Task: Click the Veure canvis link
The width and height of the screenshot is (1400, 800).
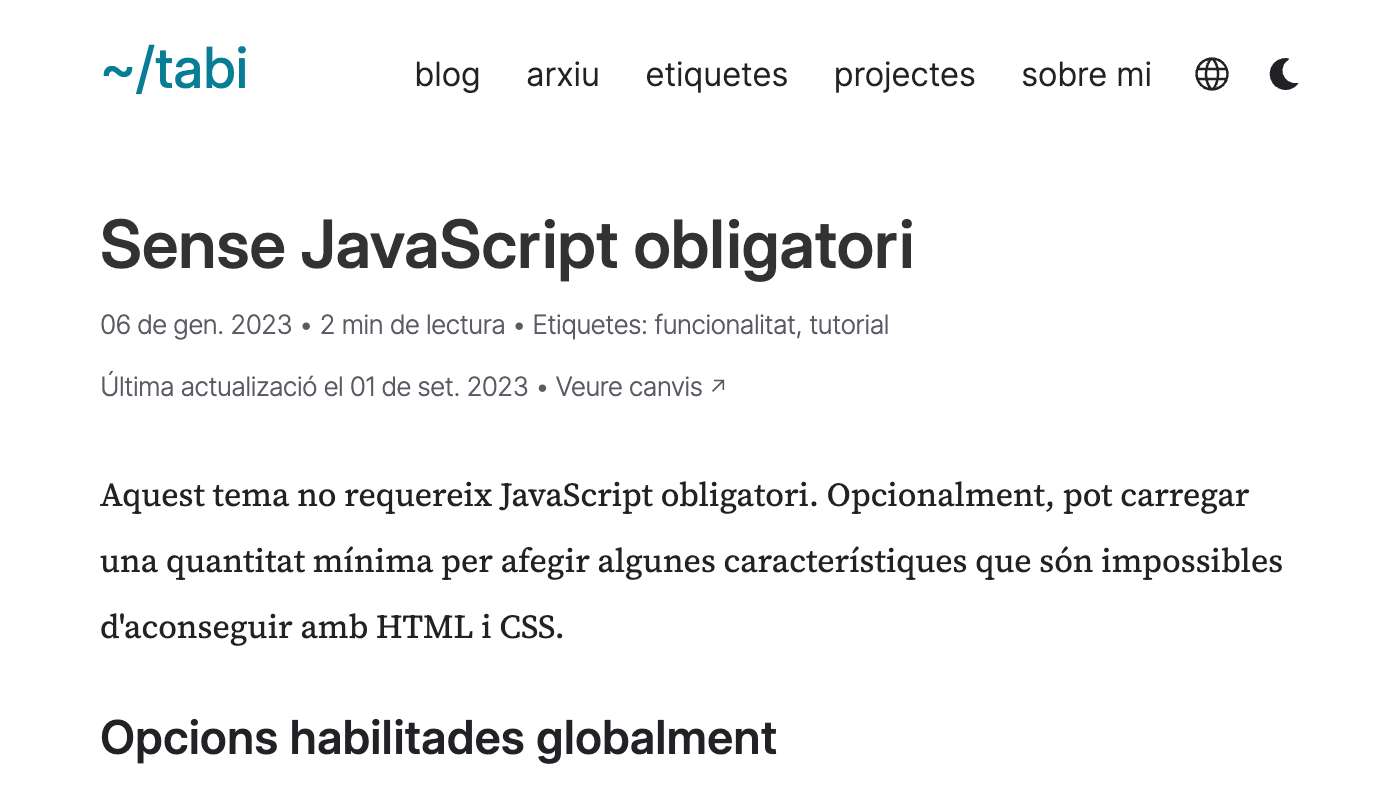Action: click(x=629, y=387)
